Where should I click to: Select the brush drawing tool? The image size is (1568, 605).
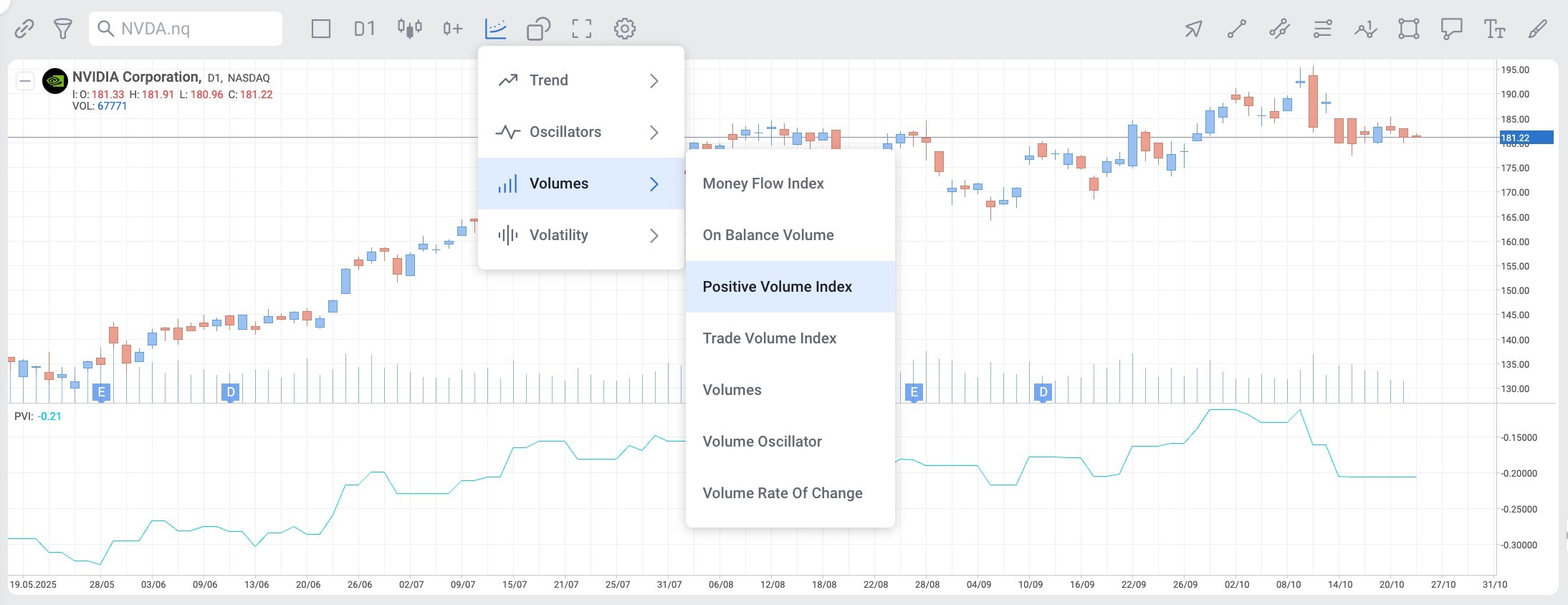click(1537, 29)
